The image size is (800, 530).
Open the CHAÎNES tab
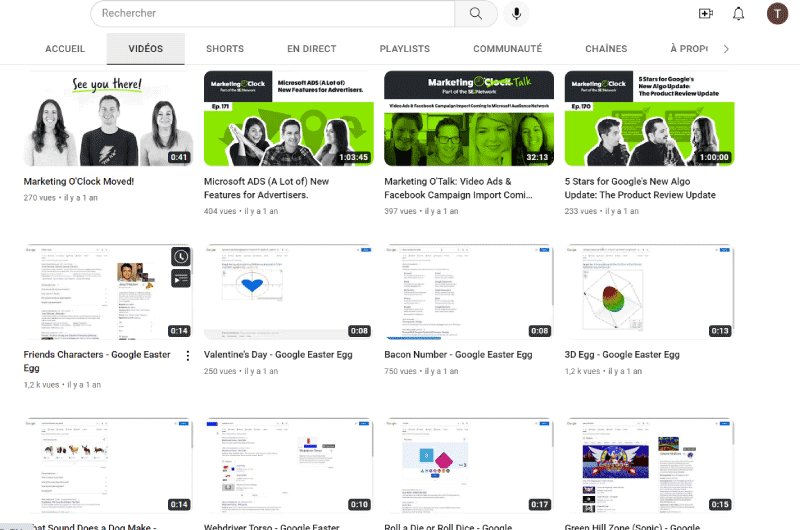coord(606,49)
